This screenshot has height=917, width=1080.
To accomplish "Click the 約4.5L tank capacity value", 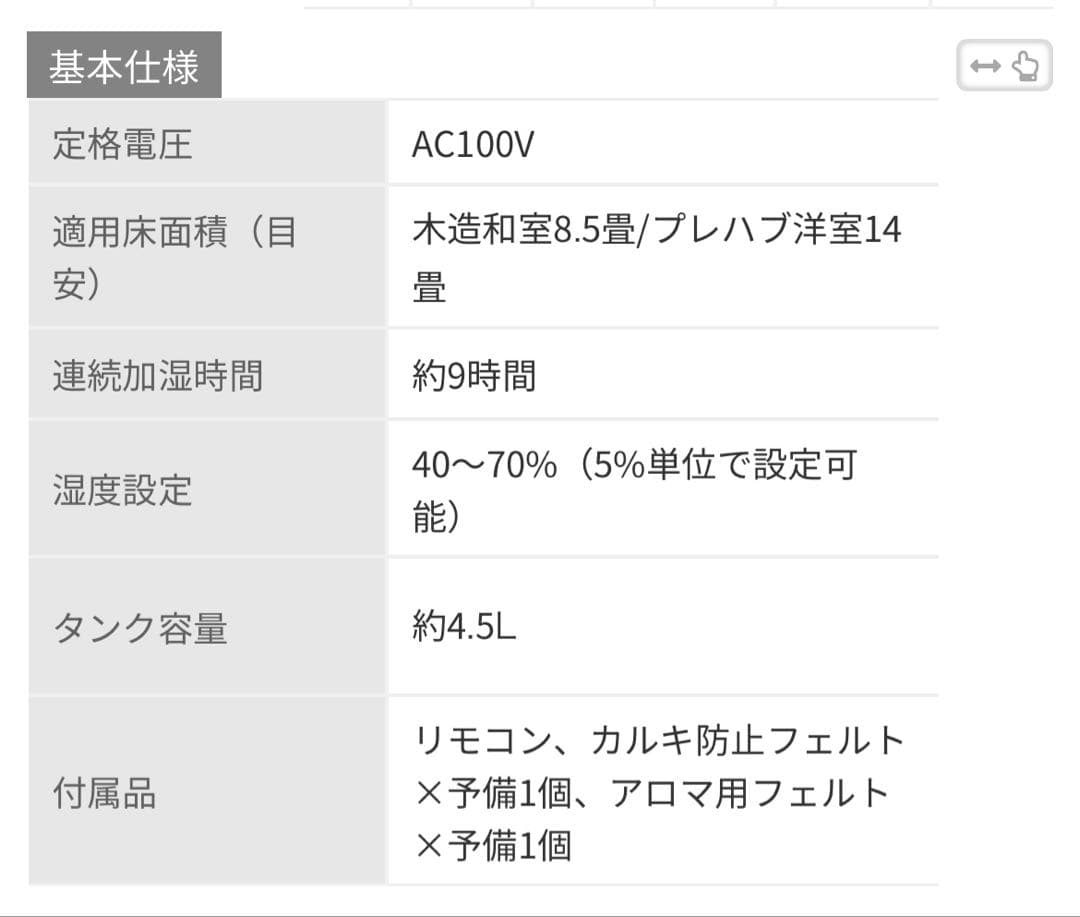I will [x=464, y=627].
